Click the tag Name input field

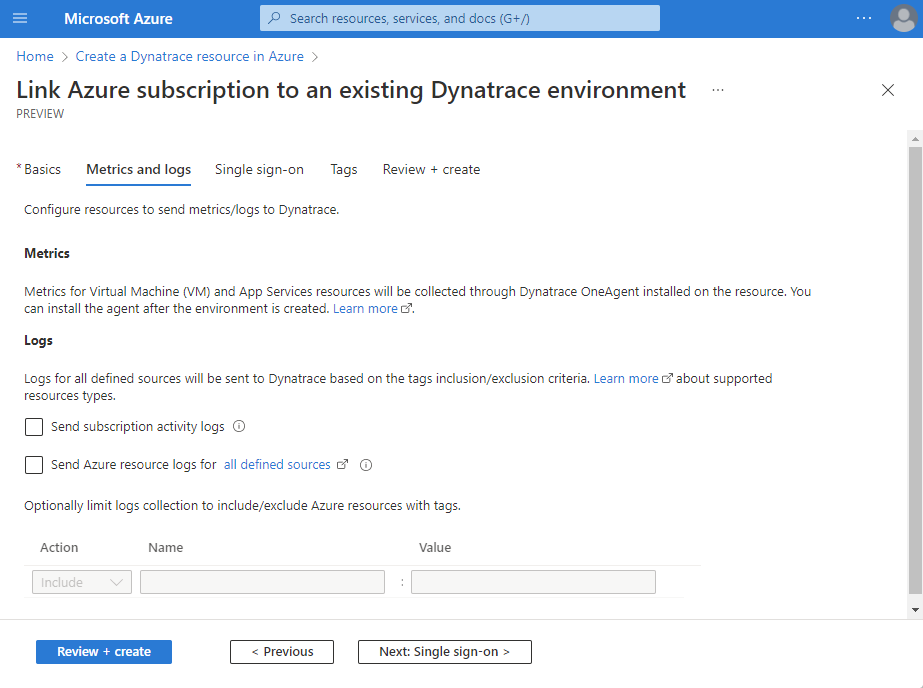pyautogui.click(x=263, y=582)
